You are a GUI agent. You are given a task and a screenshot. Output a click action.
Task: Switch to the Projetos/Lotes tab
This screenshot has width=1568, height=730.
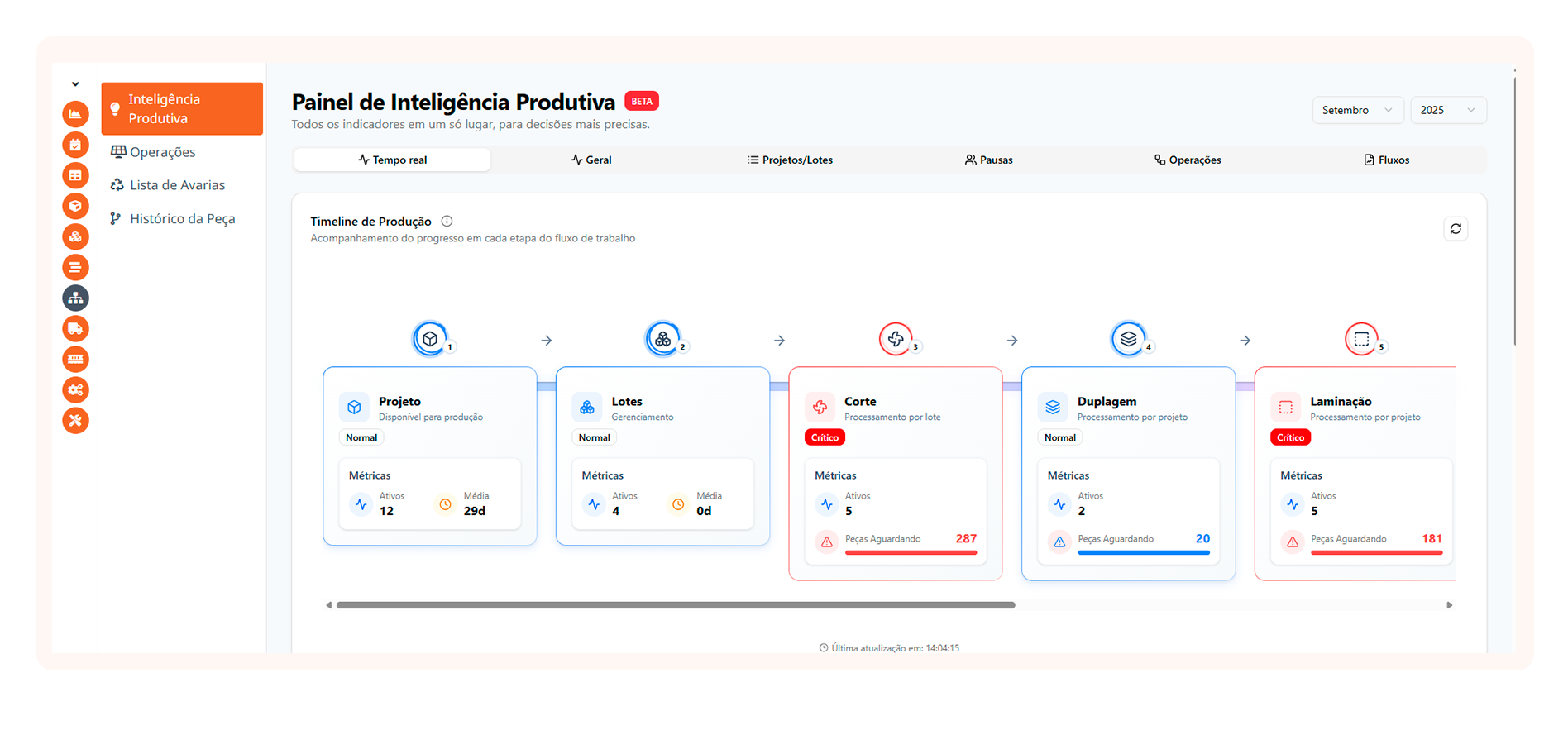click(x=790, y=160)
